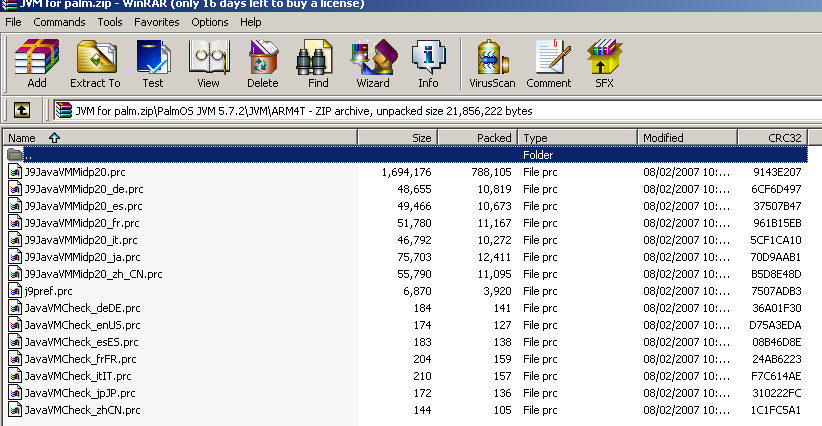Click icon of JavaVMCheck_frFR.prc

tap(15, 359)
